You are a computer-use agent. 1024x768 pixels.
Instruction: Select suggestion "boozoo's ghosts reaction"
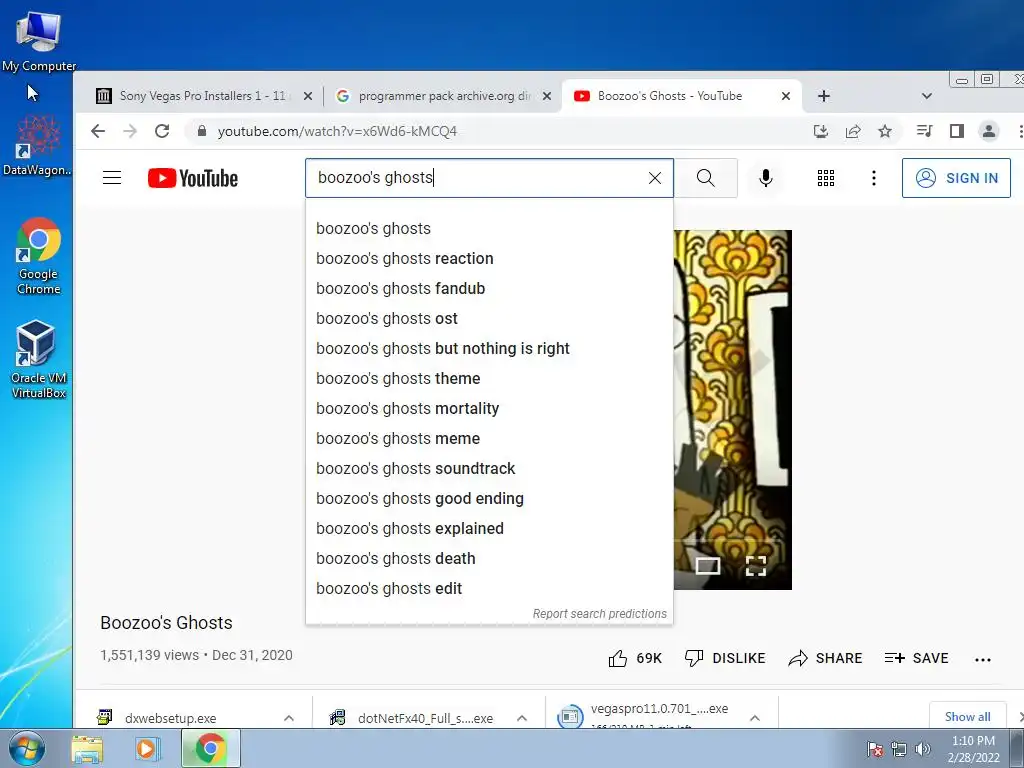pyautogui.click(x=489, y=259)
